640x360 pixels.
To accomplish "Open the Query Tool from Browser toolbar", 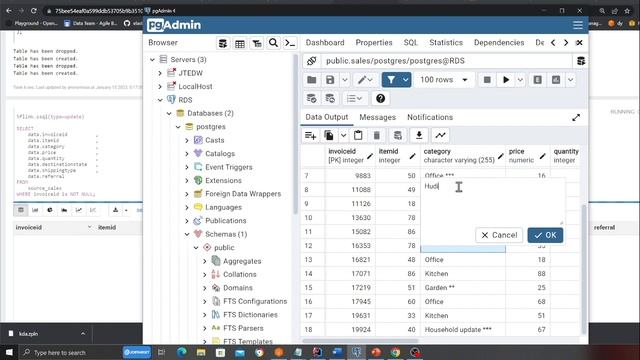I will pyautogui.click(x=223, y=43).
